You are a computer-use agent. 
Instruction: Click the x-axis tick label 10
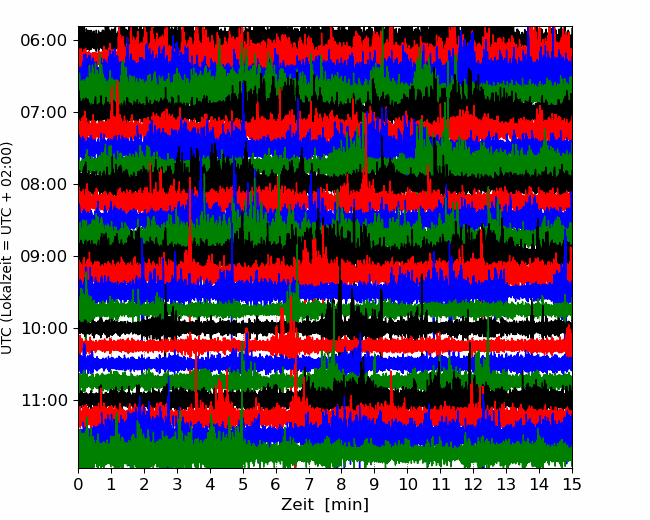[407, 484]
